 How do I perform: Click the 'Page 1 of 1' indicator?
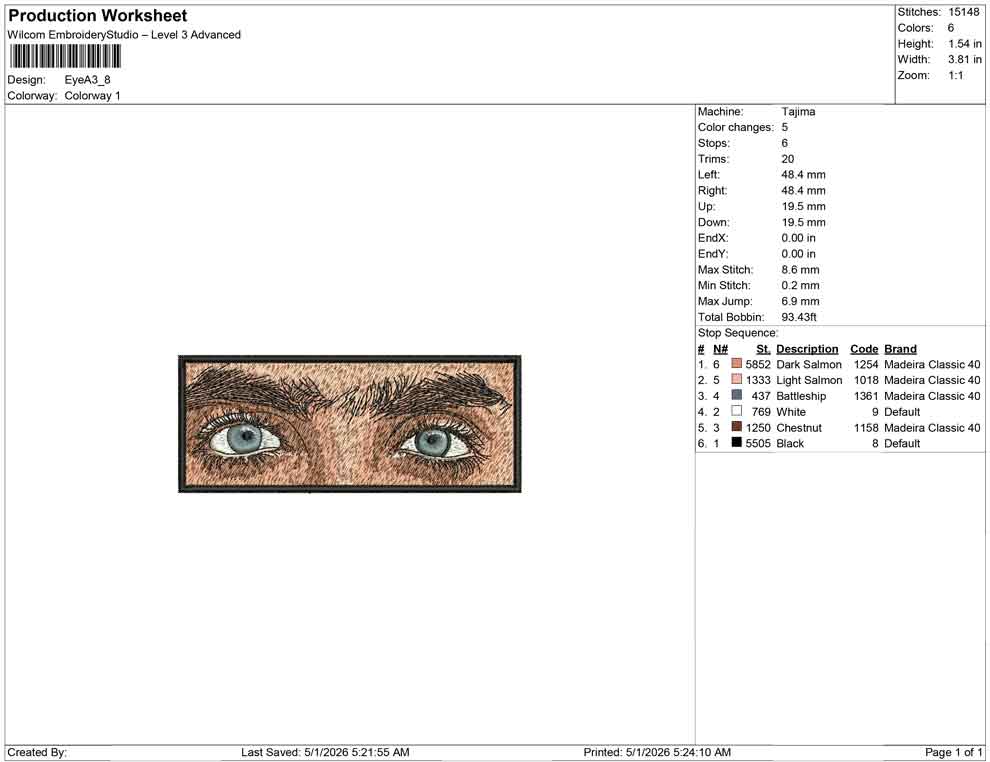pyautogui.click(x=953, y=752)
